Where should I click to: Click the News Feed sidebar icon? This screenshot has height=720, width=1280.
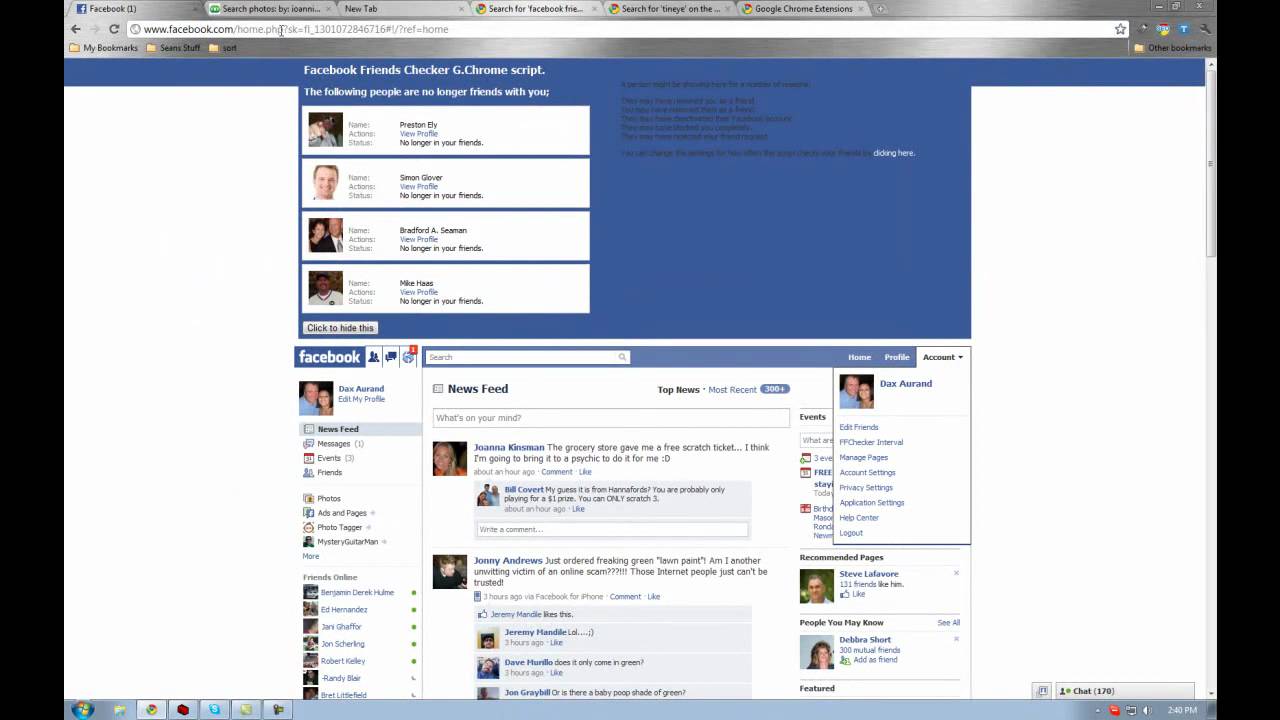coord(309,429)
